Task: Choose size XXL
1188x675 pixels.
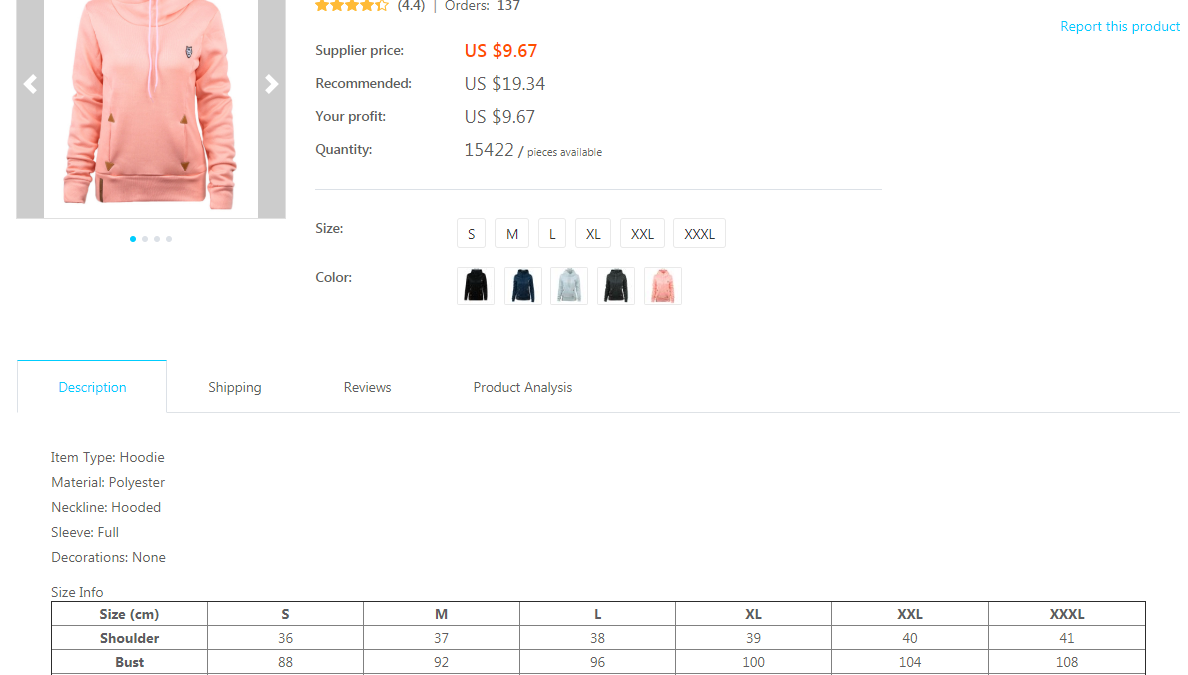Action: pyautogui.click(x=642, y=233)
